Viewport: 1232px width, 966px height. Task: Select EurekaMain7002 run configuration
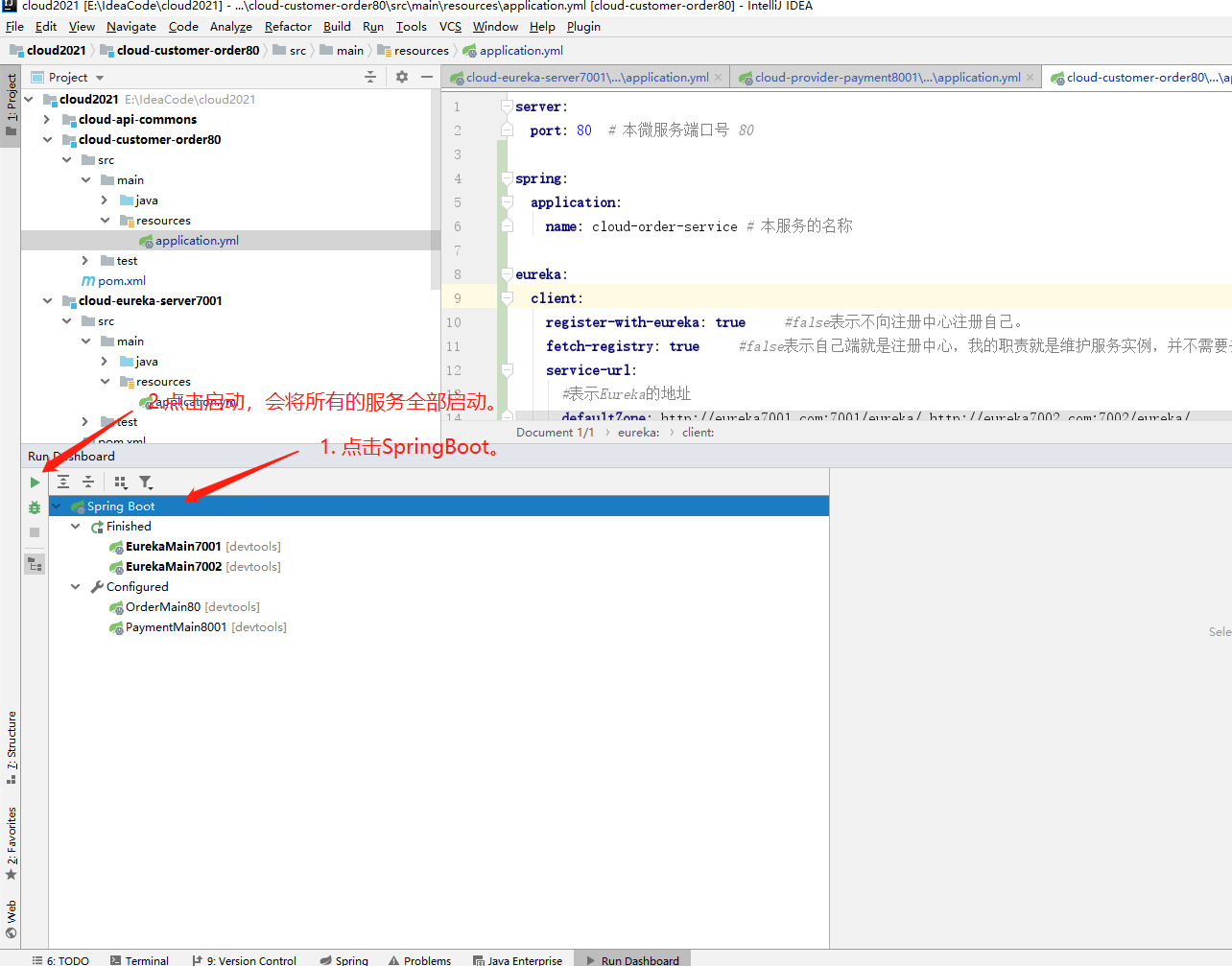(196, 566)
